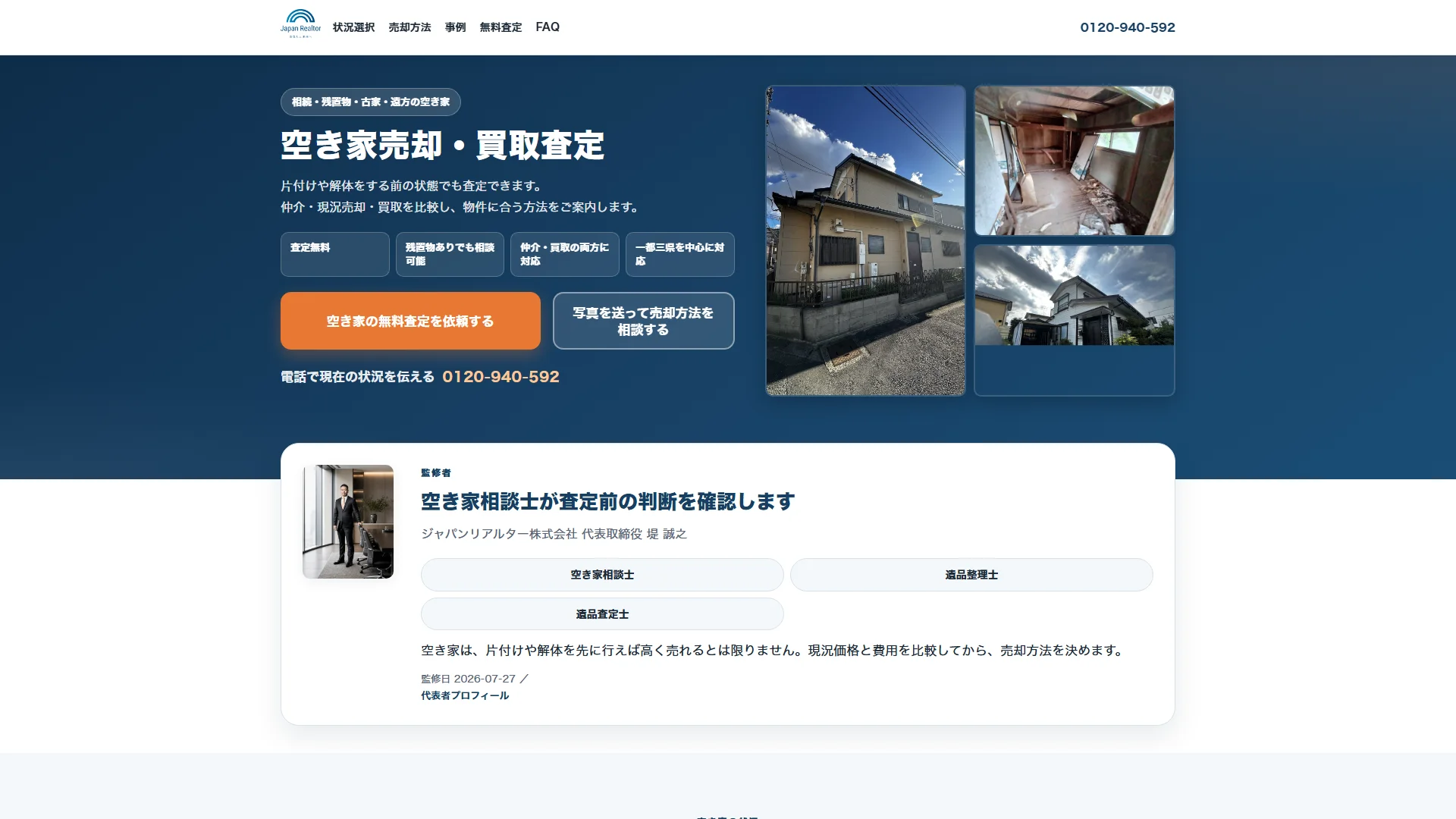The image size is (1456, 819).
Task: Open the white house cloudy sky photo
Action: tap(1075, 295)
